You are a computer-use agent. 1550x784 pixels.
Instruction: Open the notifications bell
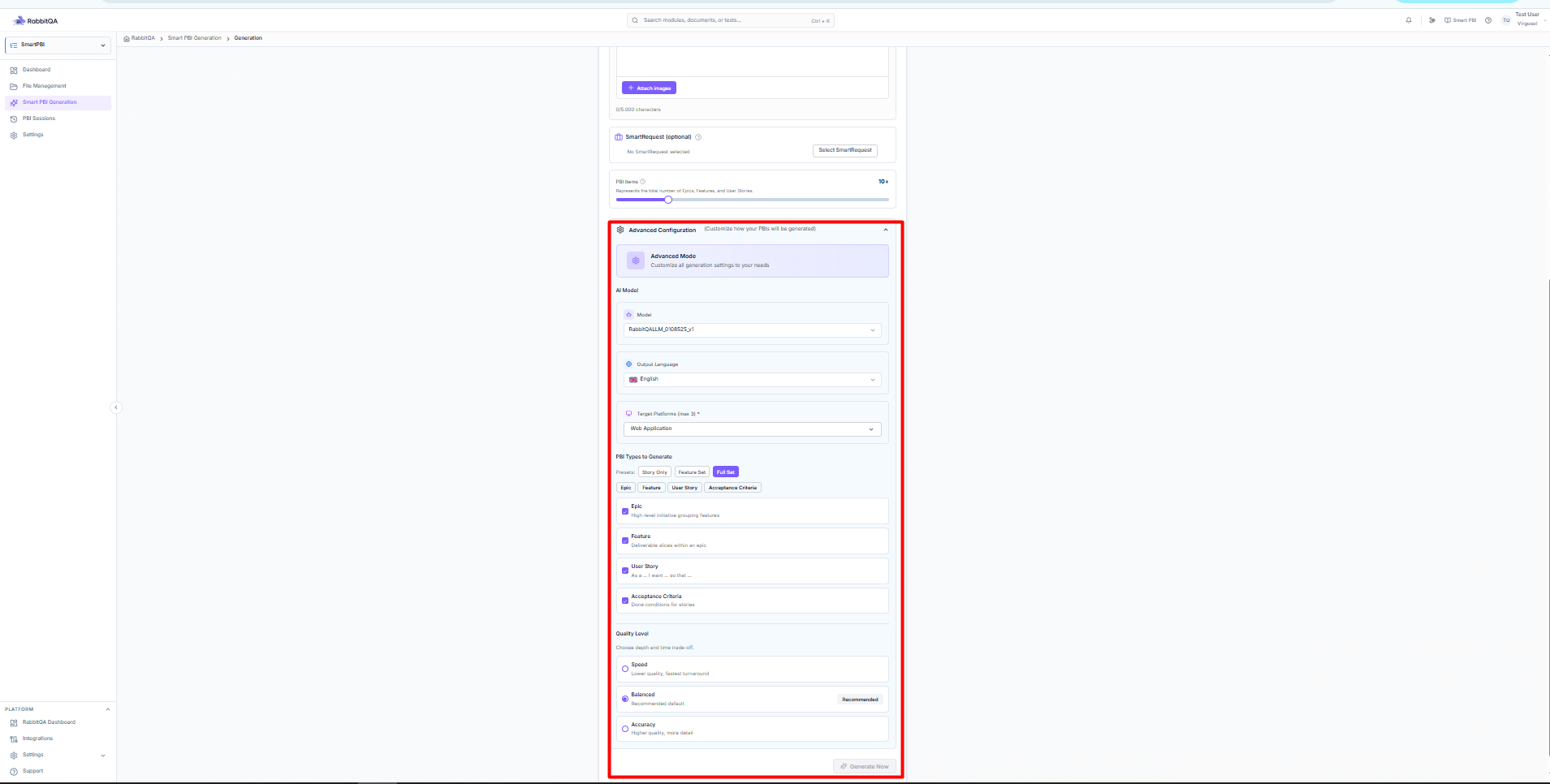click(x=1409, y=20)
